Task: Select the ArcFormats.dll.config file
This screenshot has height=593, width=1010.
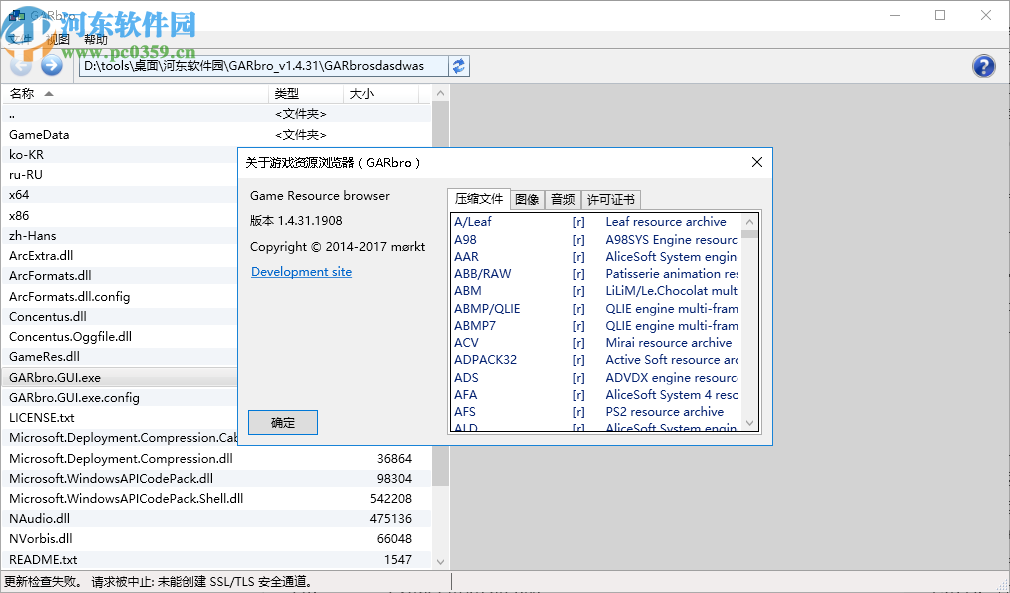Action: coord(120,296)
